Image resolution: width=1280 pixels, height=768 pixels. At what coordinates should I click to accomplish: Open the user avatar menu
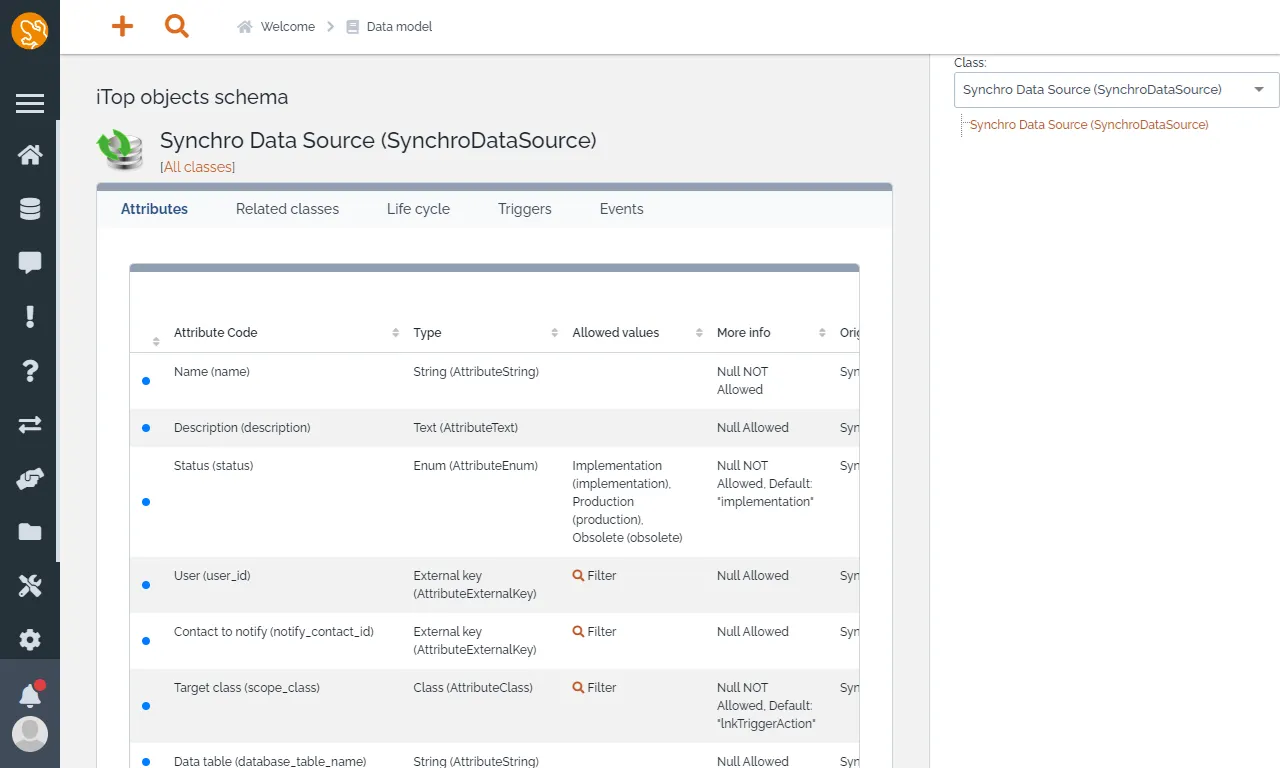pyautogui.click(x=30, y=734)
